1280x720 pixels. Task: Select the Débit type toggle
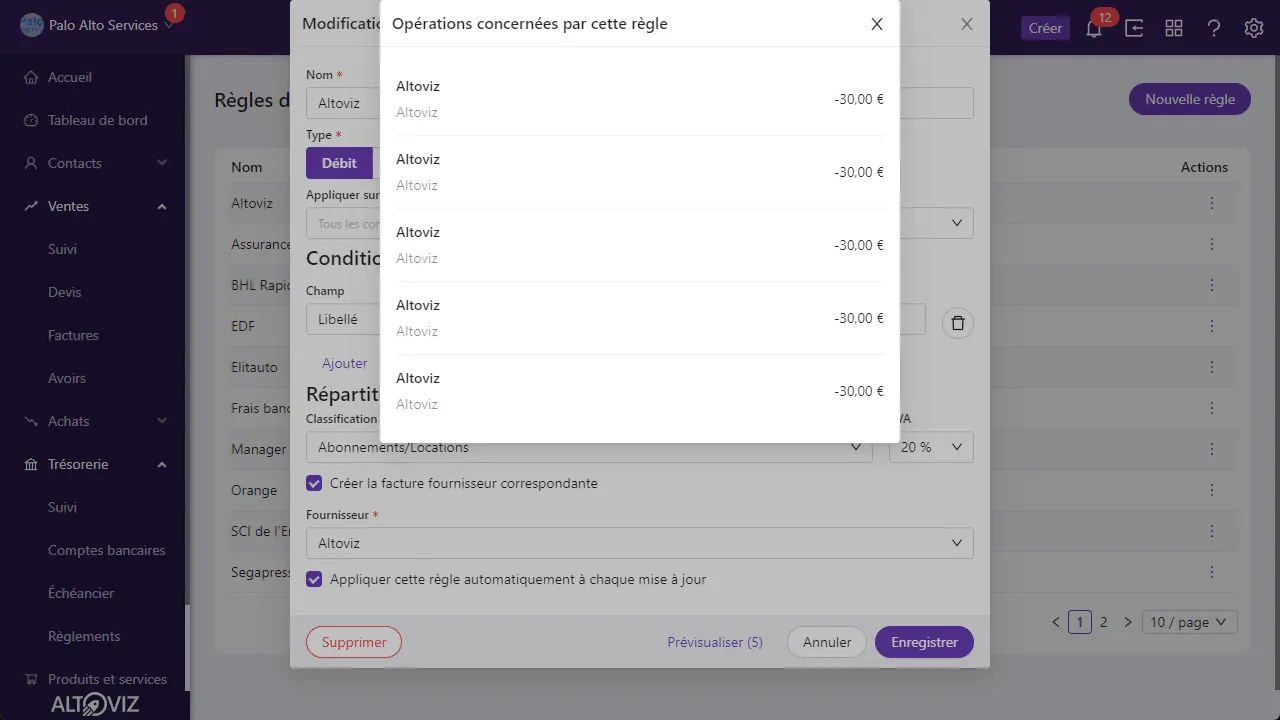pos(339,163)
